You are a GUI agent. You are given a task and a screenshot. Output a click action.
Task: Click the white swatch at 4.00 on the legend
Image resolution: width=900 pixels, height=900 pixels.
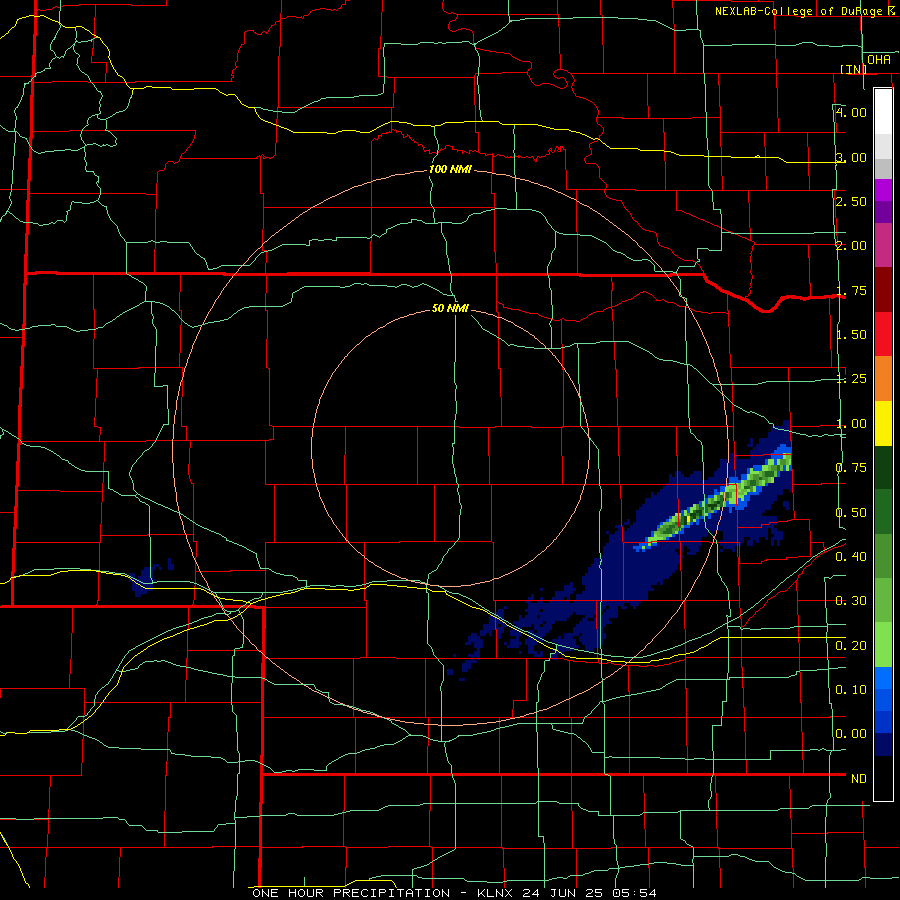883,111
